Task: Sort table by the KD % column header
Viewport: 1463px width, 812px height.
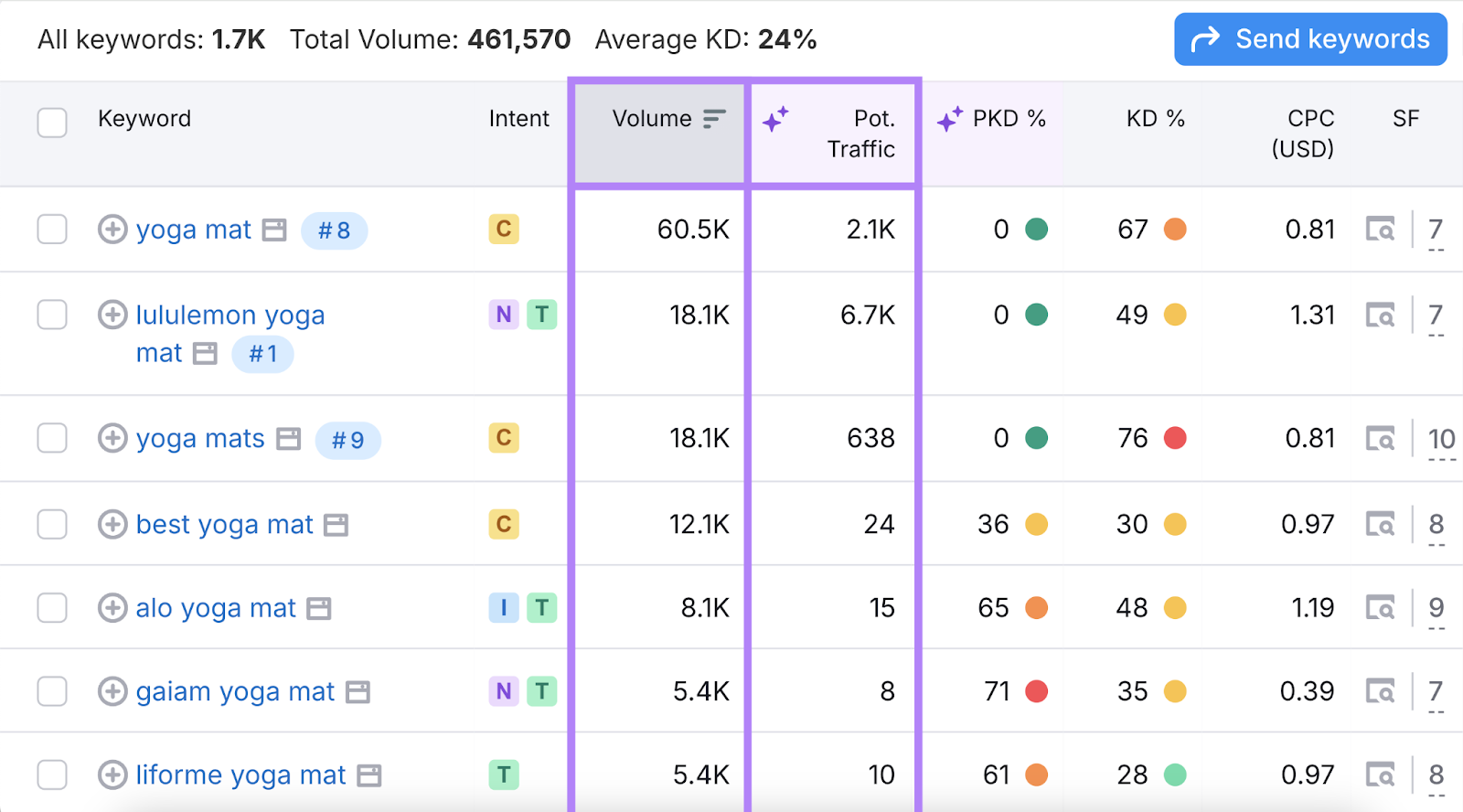Action: pos(1155,119)
